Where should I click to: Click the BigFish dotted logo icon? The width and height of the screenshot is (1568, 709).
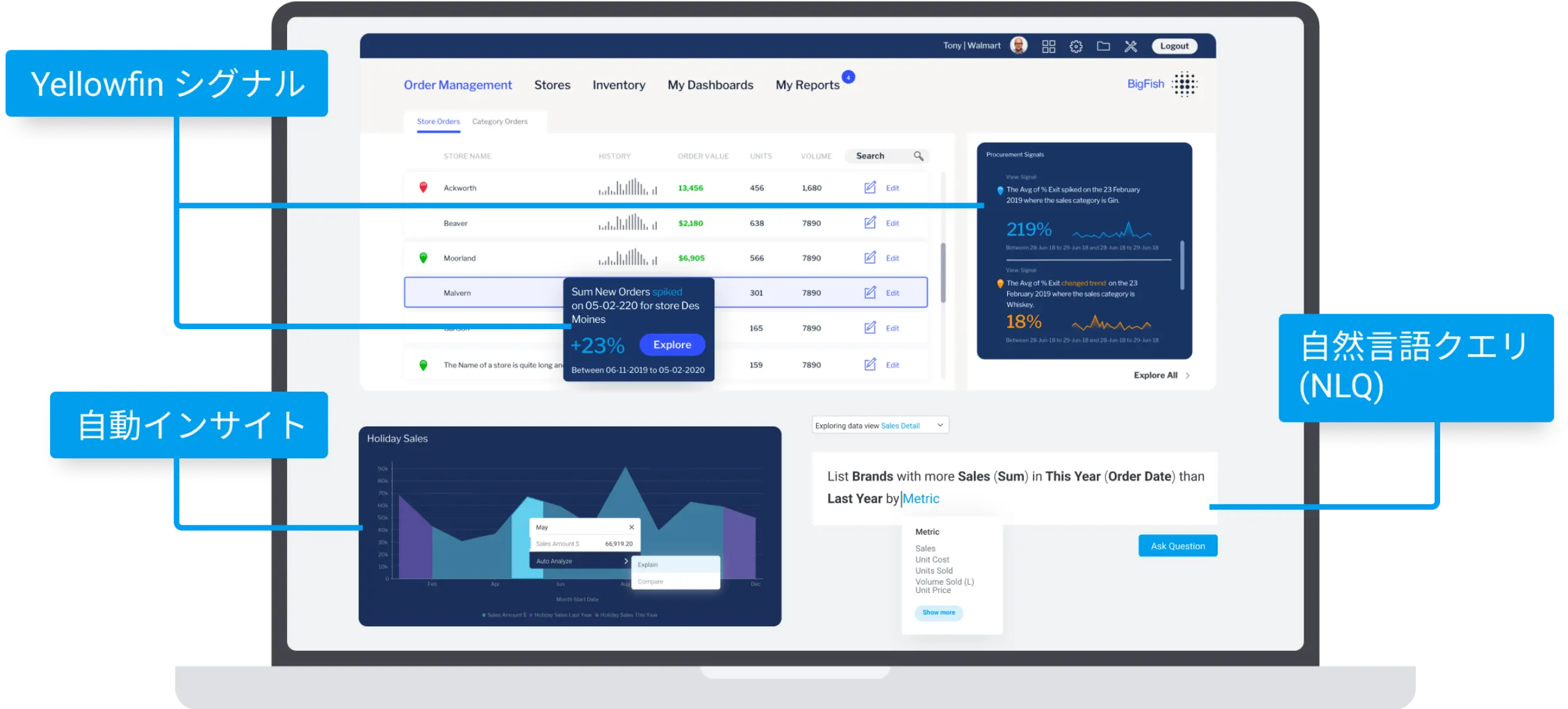click(1184, 85)
